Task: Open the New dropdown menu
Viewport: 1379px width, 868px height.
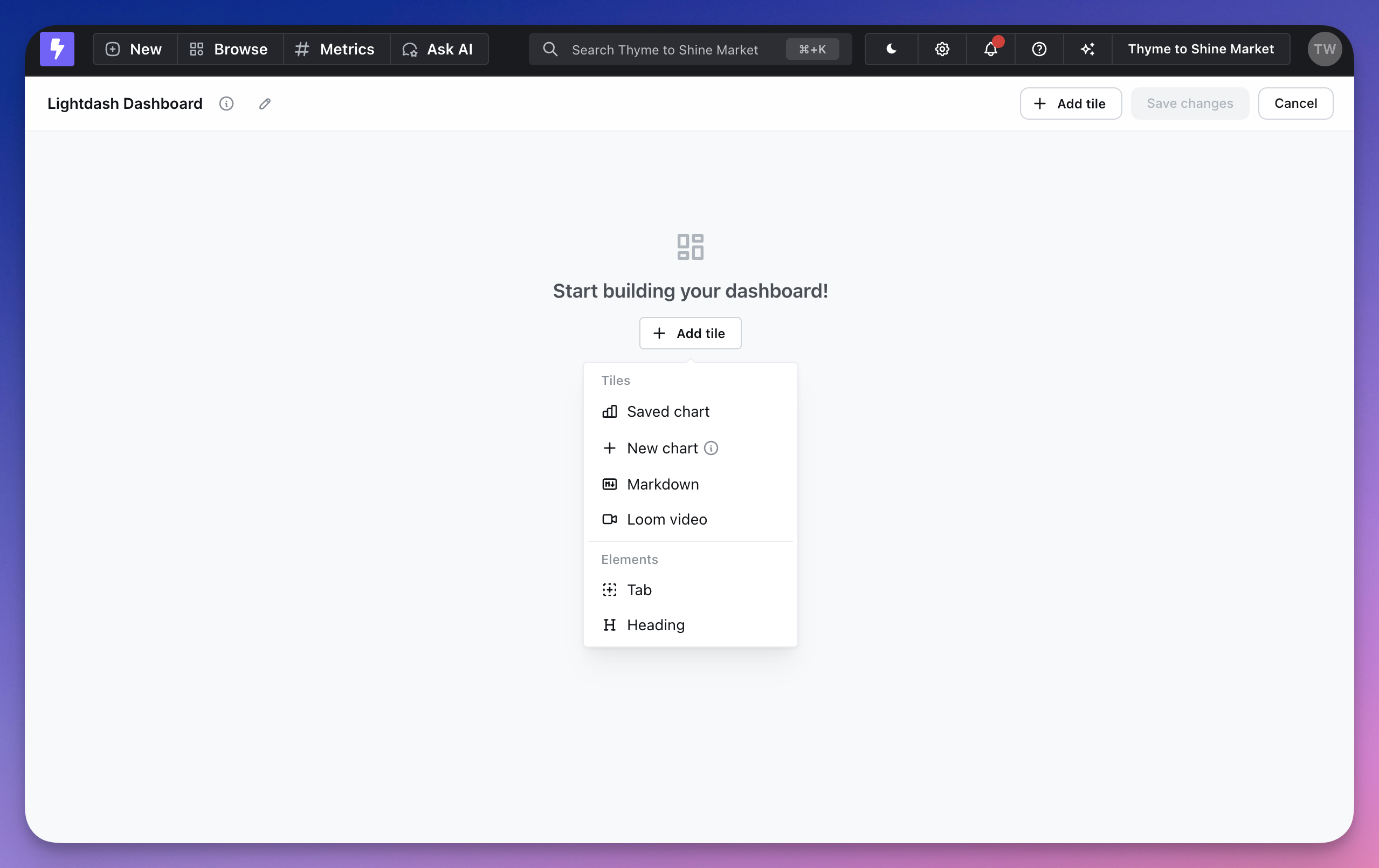Action: (135, 49)
